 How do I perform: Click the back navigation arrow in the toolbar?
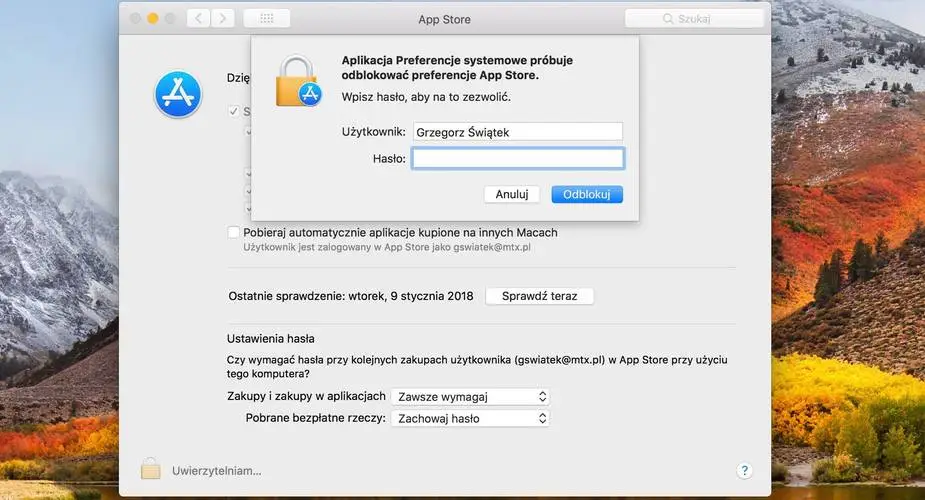[x=198, y=18]
